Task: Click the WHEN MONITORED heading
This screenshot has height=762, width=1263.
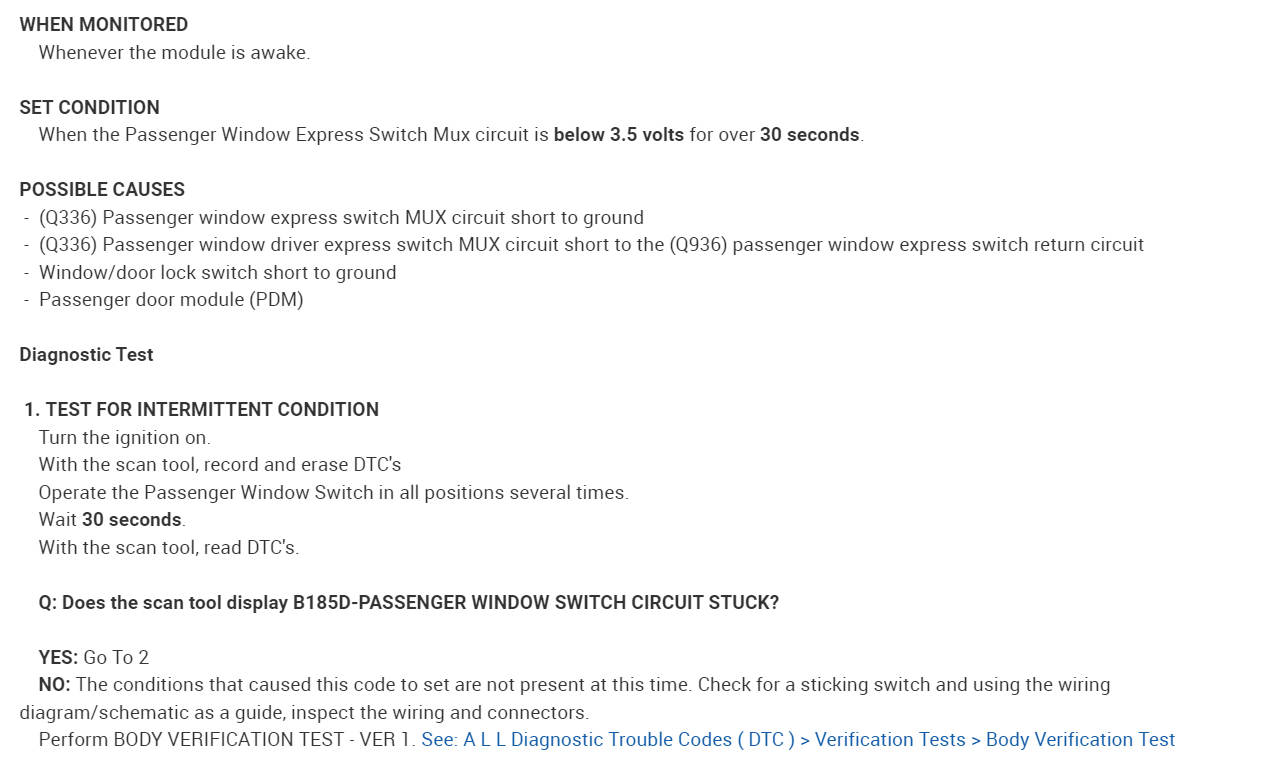Action: coord(103,25)
